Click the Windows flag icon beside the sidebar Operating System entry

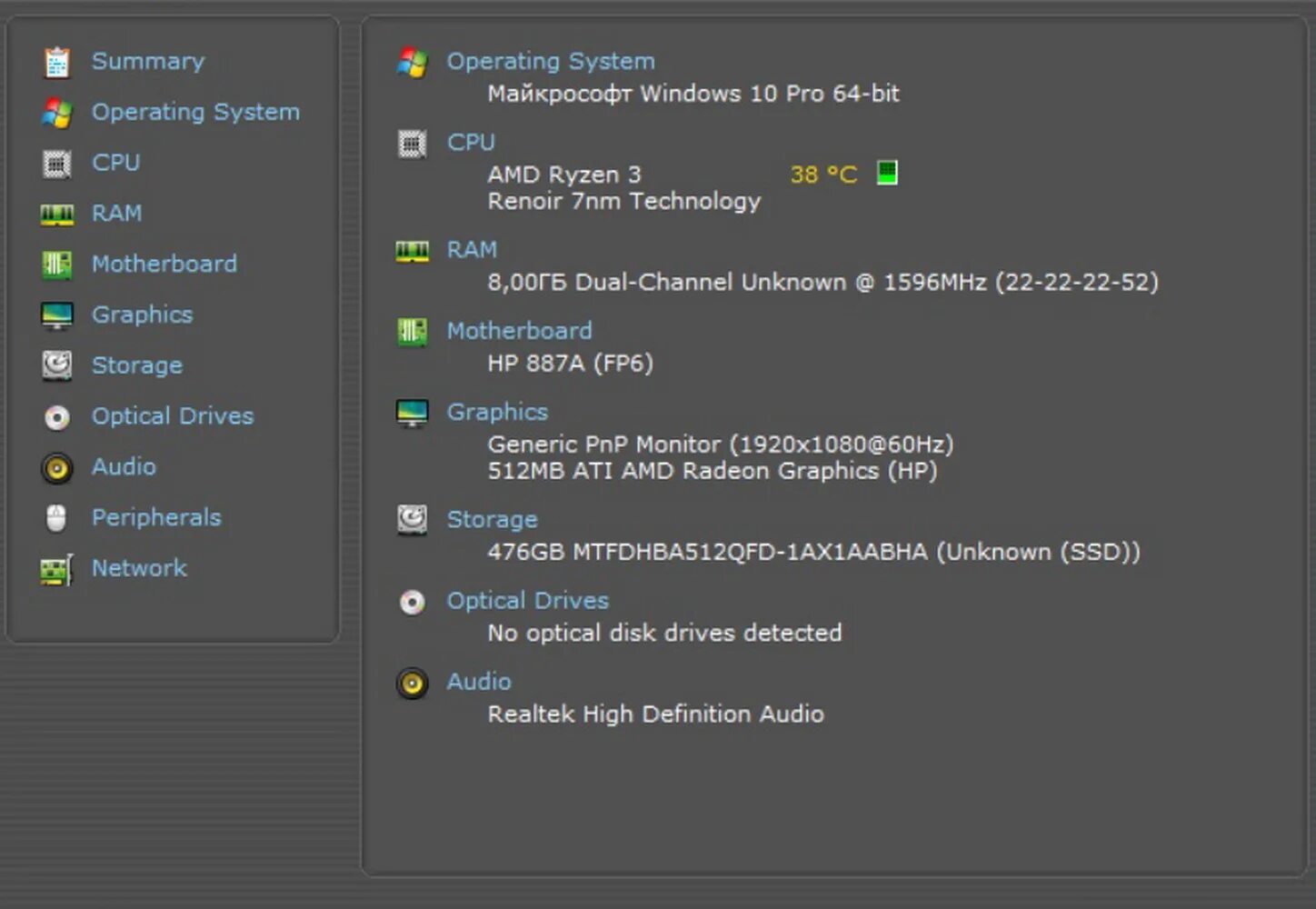(56, 113)
